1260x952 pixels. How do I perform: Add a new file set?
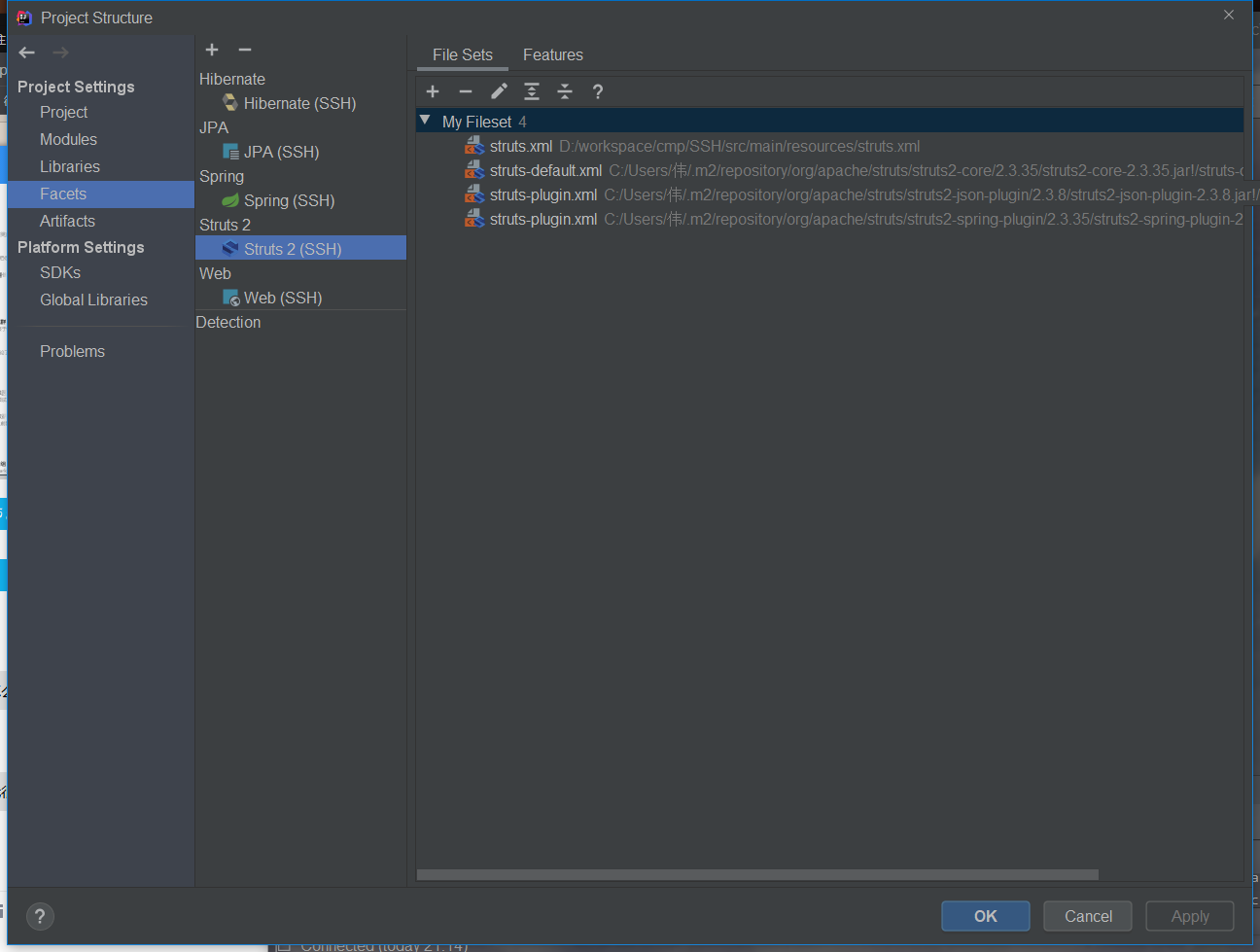pos(433,91)
